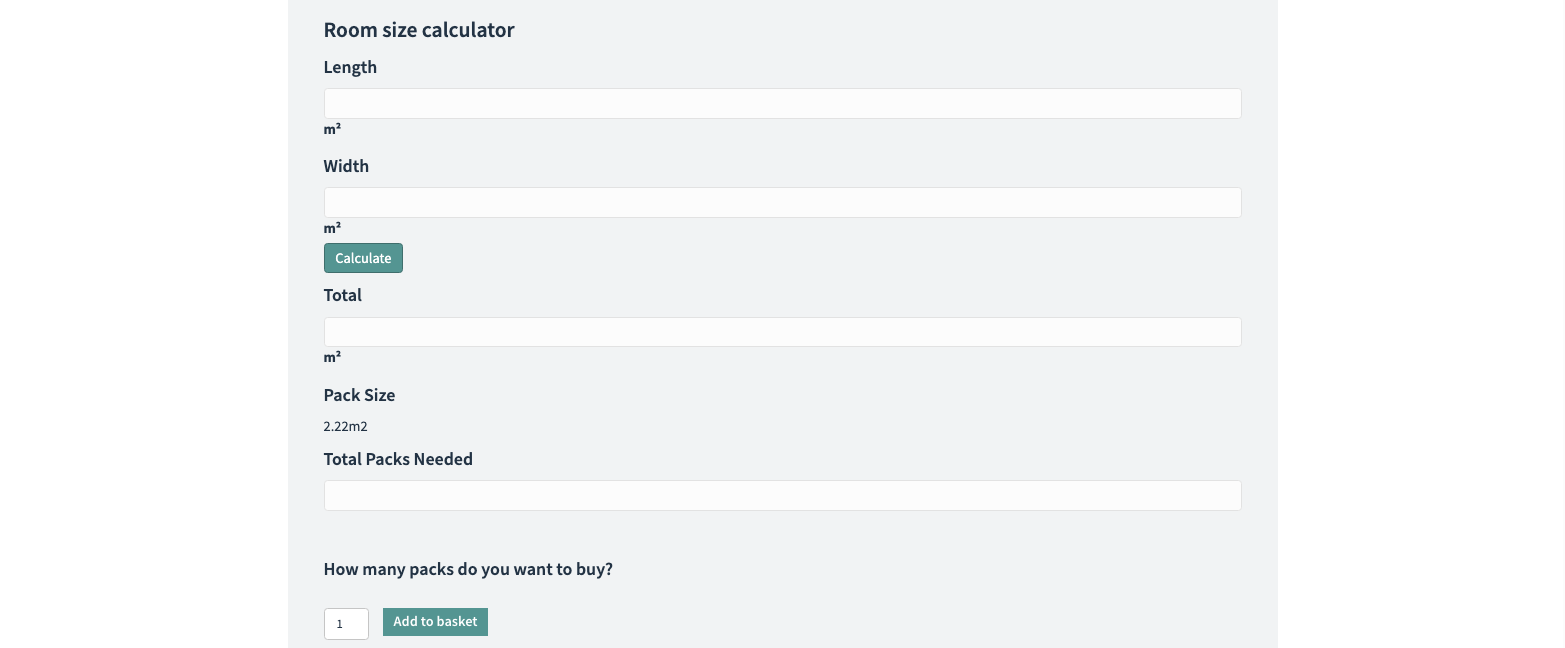
Task: Click the m² unit below Length field
Action: coord(332,129)
